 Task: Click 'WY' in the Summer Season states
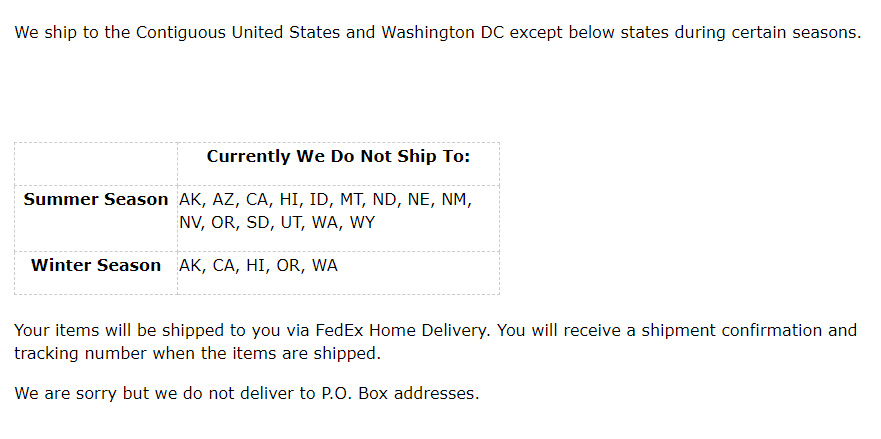(362, 222)
